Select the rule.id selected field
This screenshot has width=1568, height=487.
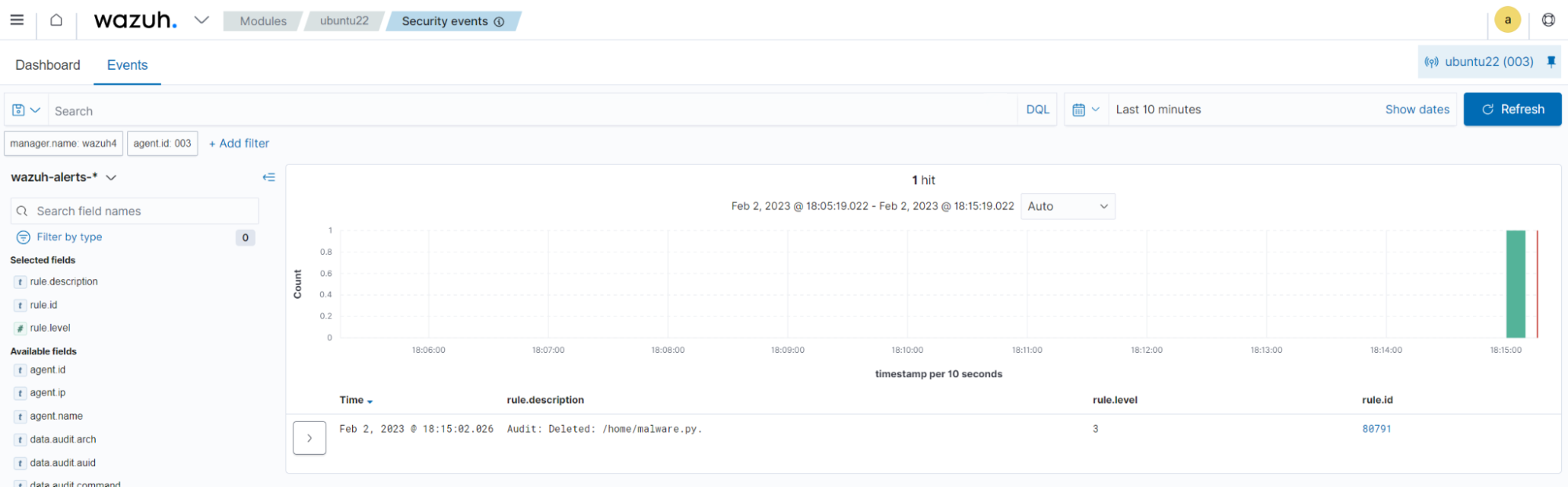point(43,305)
